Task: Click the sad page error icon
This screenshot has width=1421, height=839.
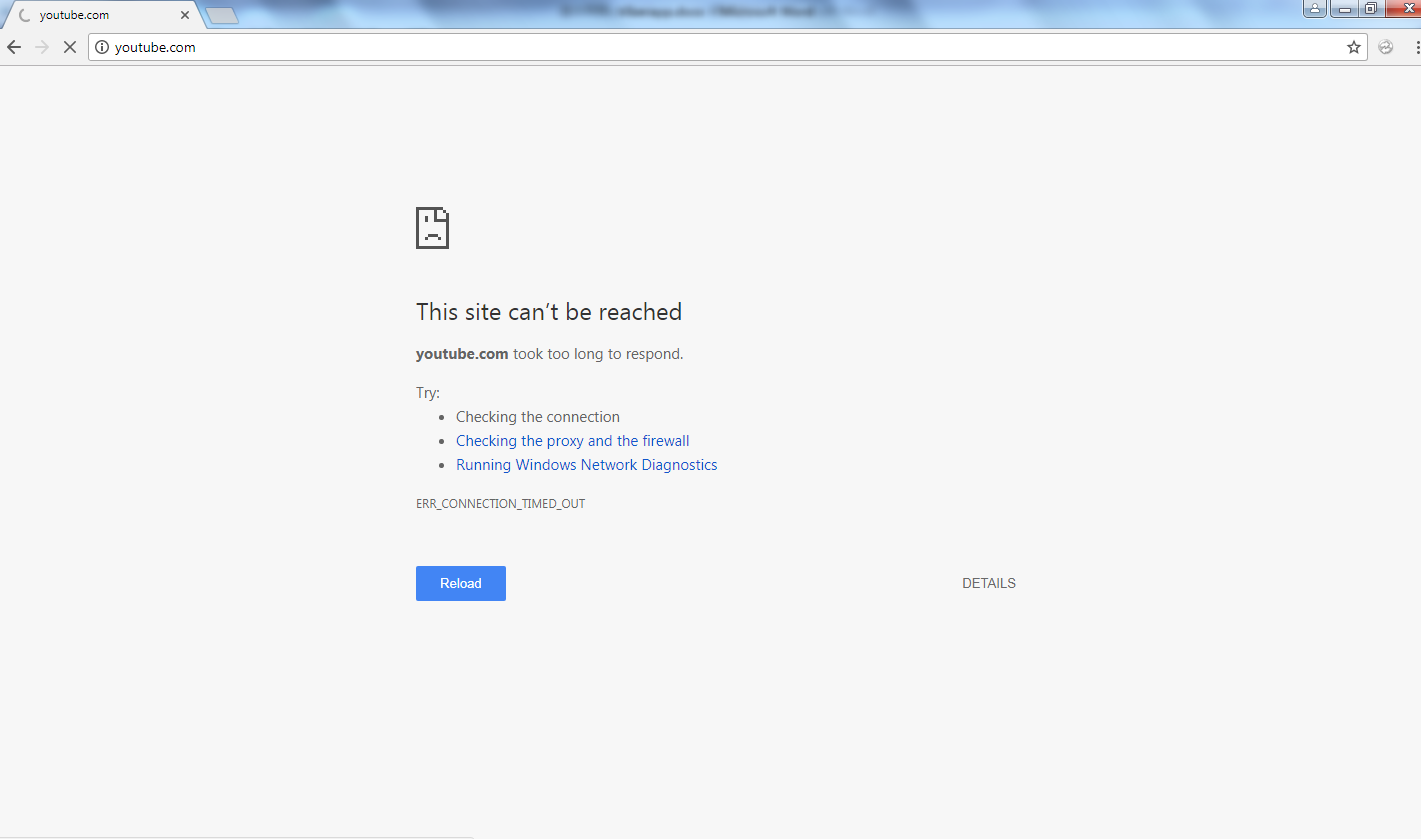Action: pyautogui.click(x=432, y=228)
